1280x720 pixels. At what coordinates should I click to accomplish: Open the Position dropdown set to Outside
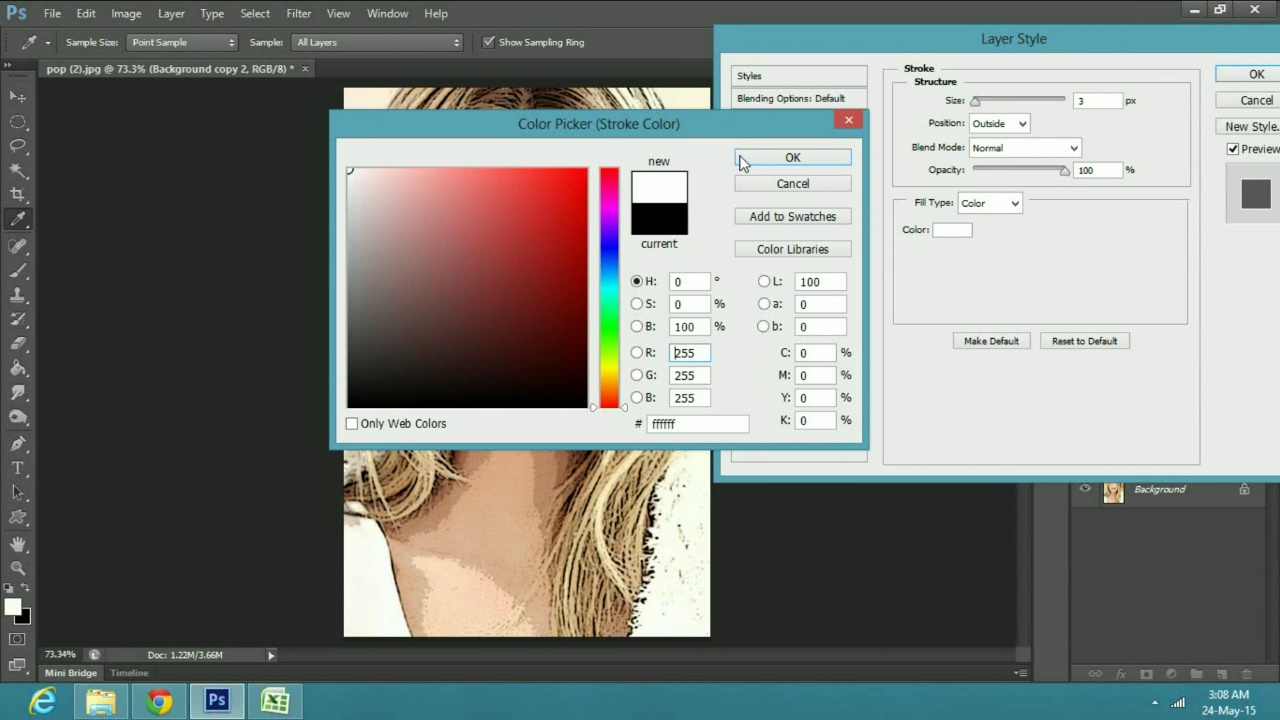pyautogui.click(x=999, y=124)
